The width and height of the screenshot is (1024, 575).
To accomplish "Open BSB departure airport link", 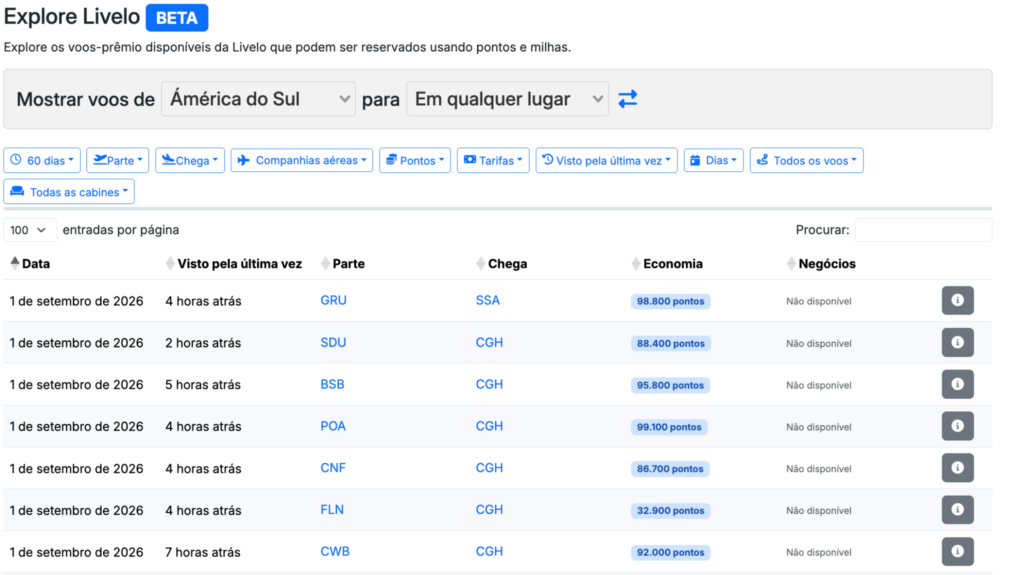I will coord(332,384).
